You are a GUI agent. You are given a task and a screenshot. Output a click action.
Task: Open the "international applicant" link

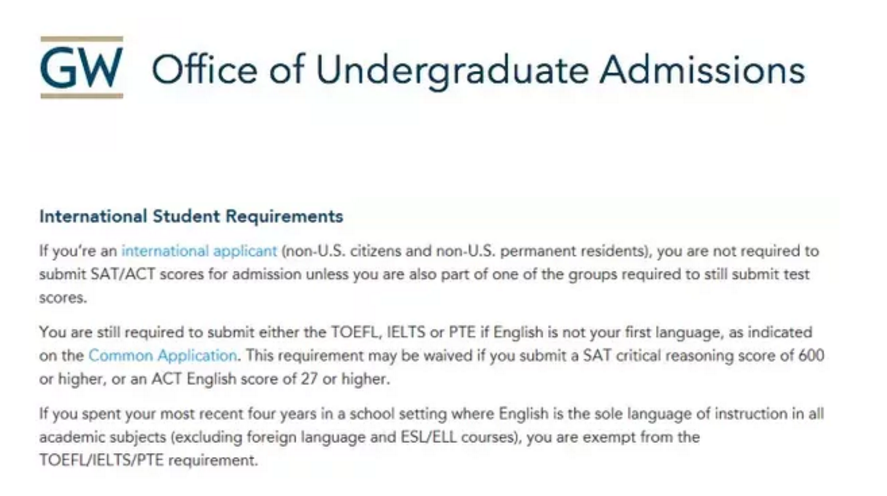pos(198,251)
